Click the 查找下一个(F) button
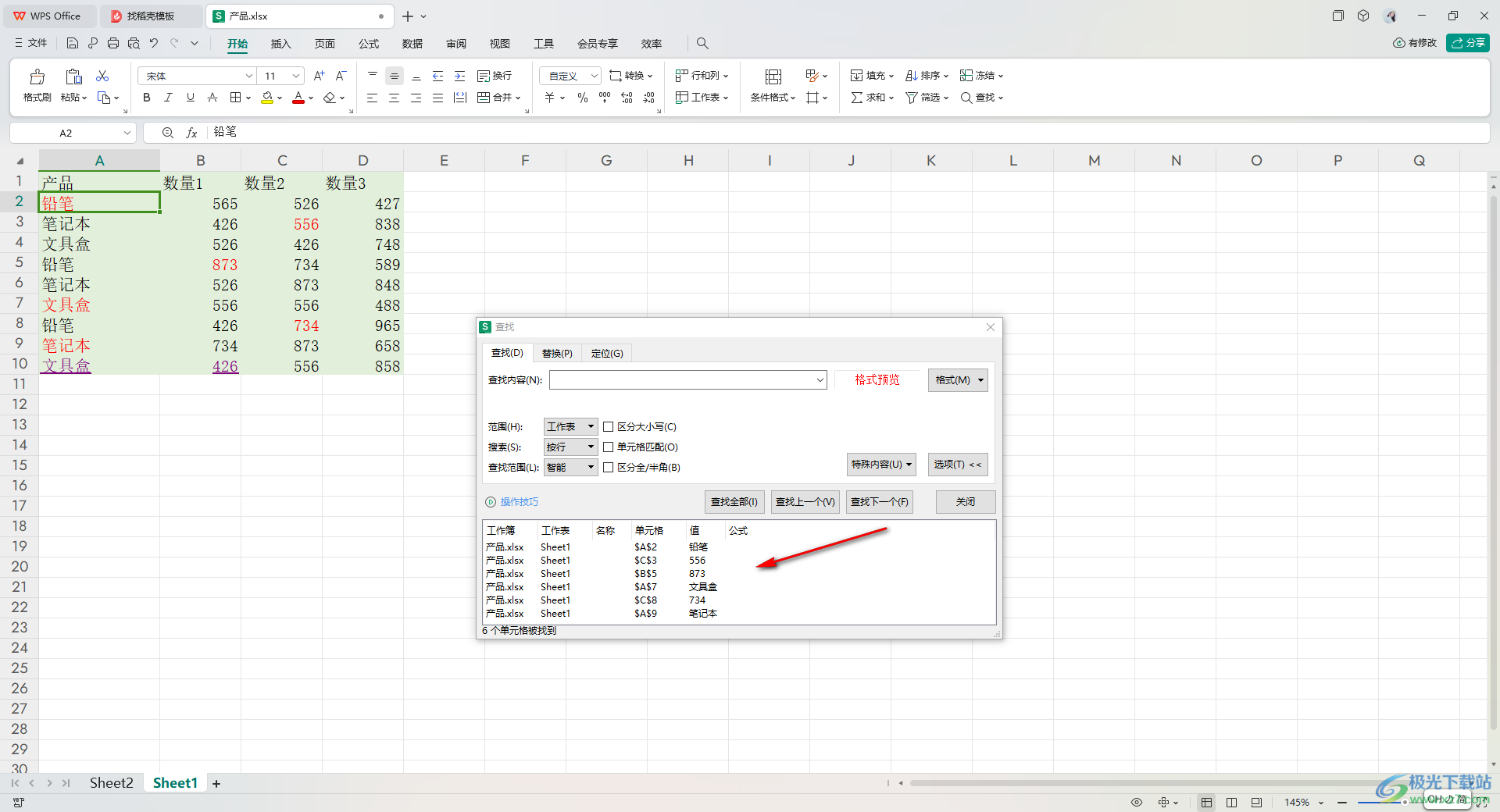Viewport: 1500px width, 812px height. coord(880,502)
